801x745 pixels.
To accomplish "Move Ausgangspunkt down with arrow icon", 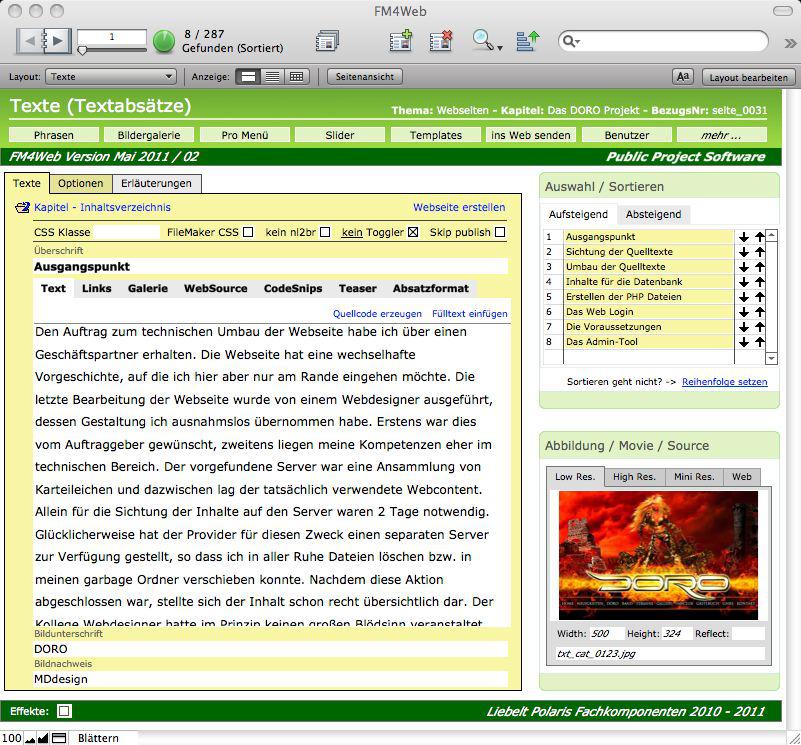I will 744,237.
